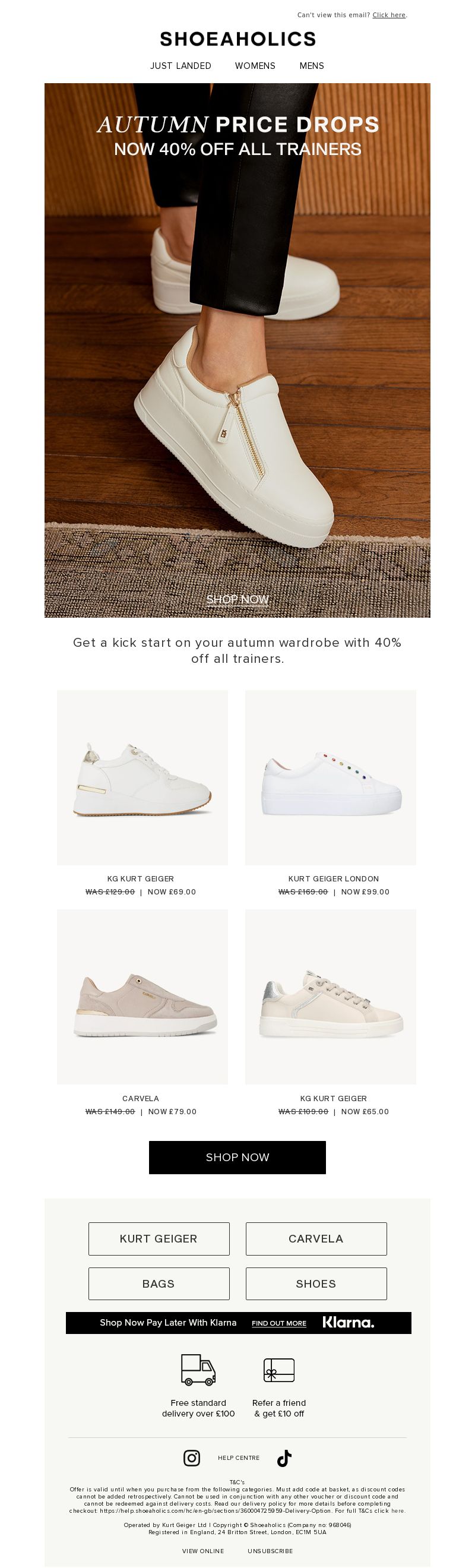The height and width of the screenshot is (1568, 475).
Task: Click the delivery truck icon
Action: [198, 1370]
